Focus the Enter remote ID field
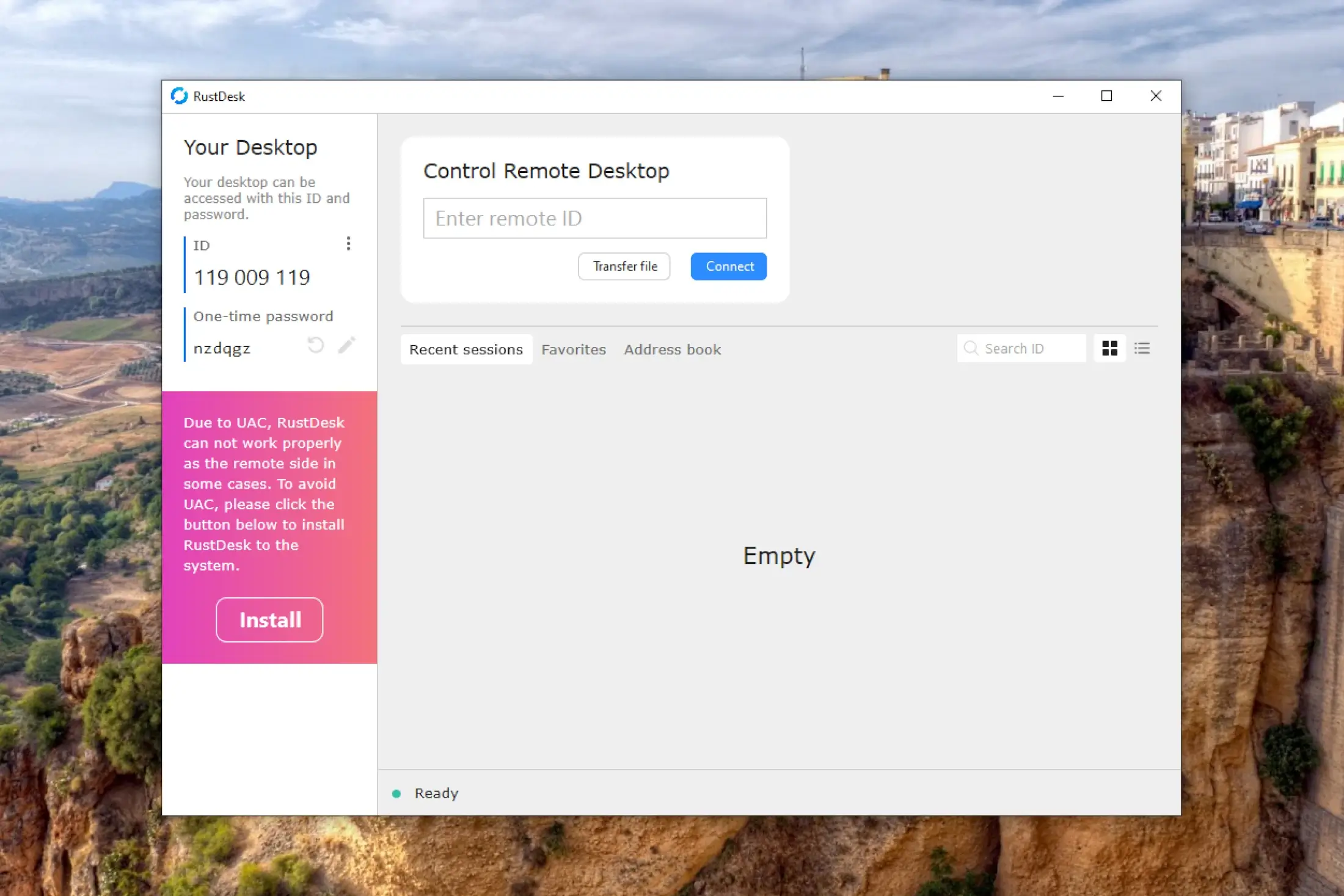This screenshot has width=1344, height=896. pos(594,218)
